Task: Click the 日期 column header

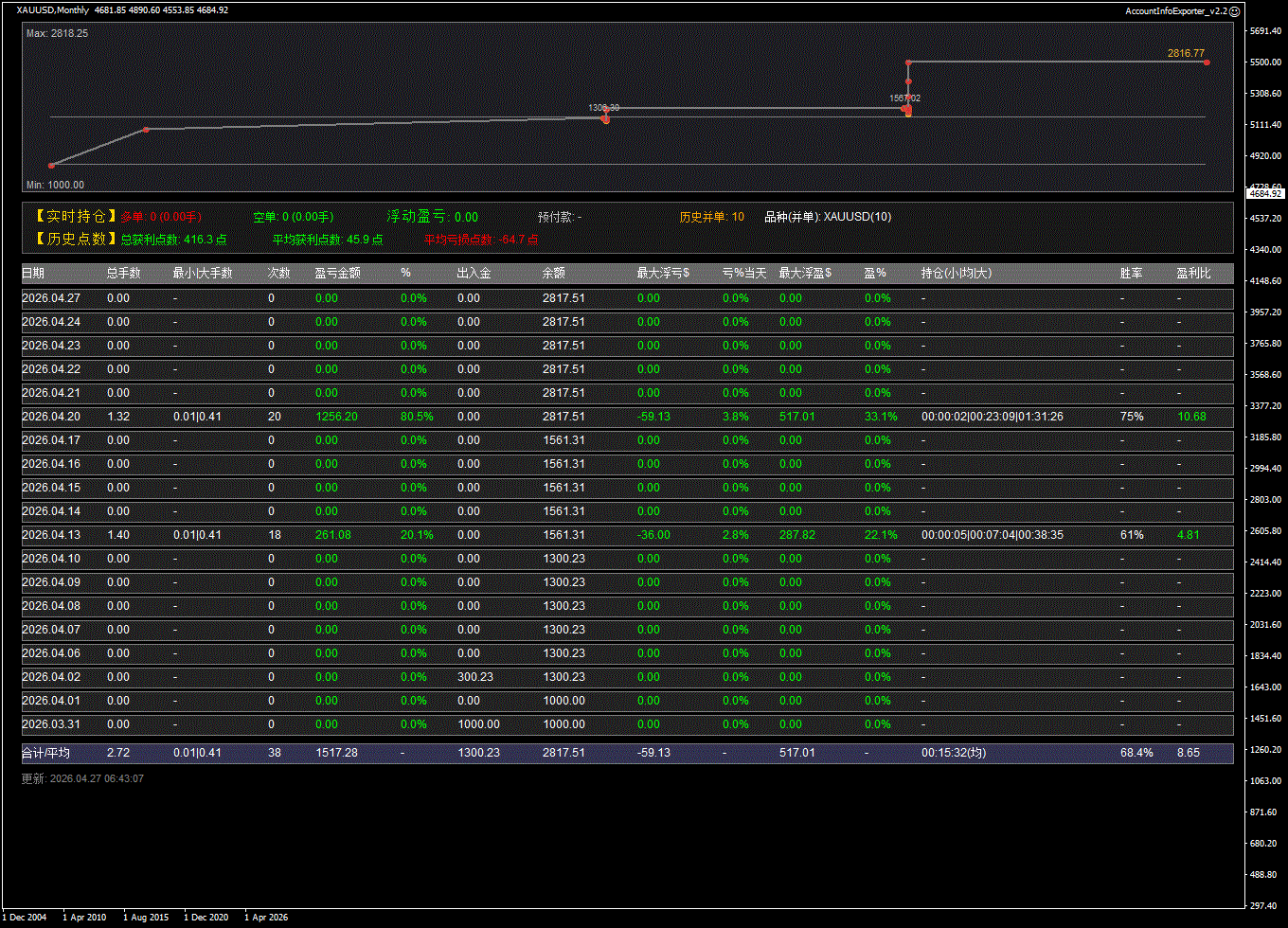Action: click(33, 273)
